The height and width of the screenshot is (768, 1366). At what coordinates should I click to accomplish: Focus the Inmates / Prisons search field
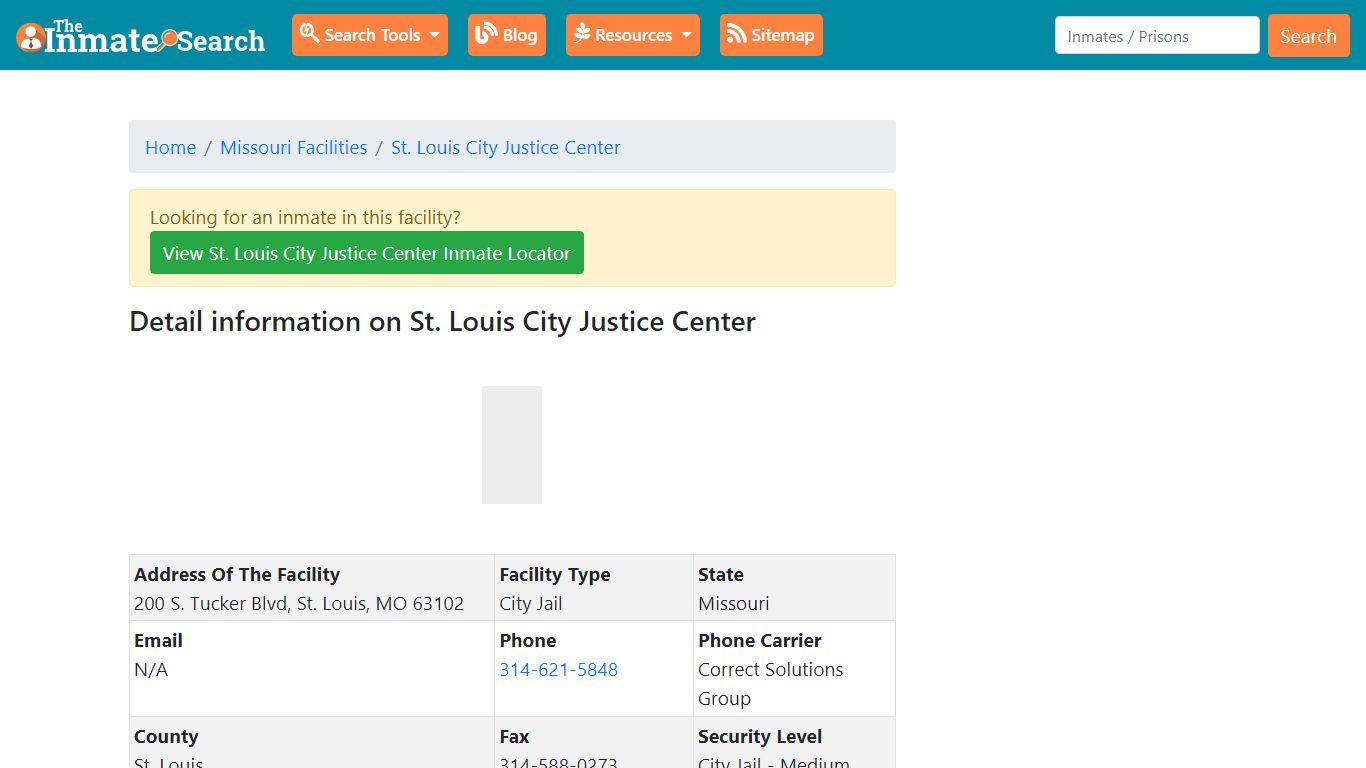pos(1157,35)
